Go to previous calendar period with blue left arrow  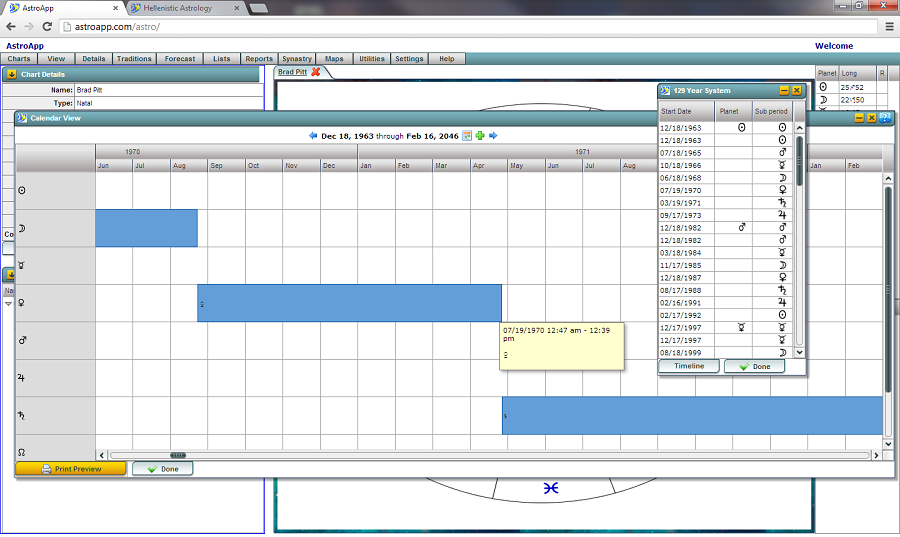(x=313, y=136)
